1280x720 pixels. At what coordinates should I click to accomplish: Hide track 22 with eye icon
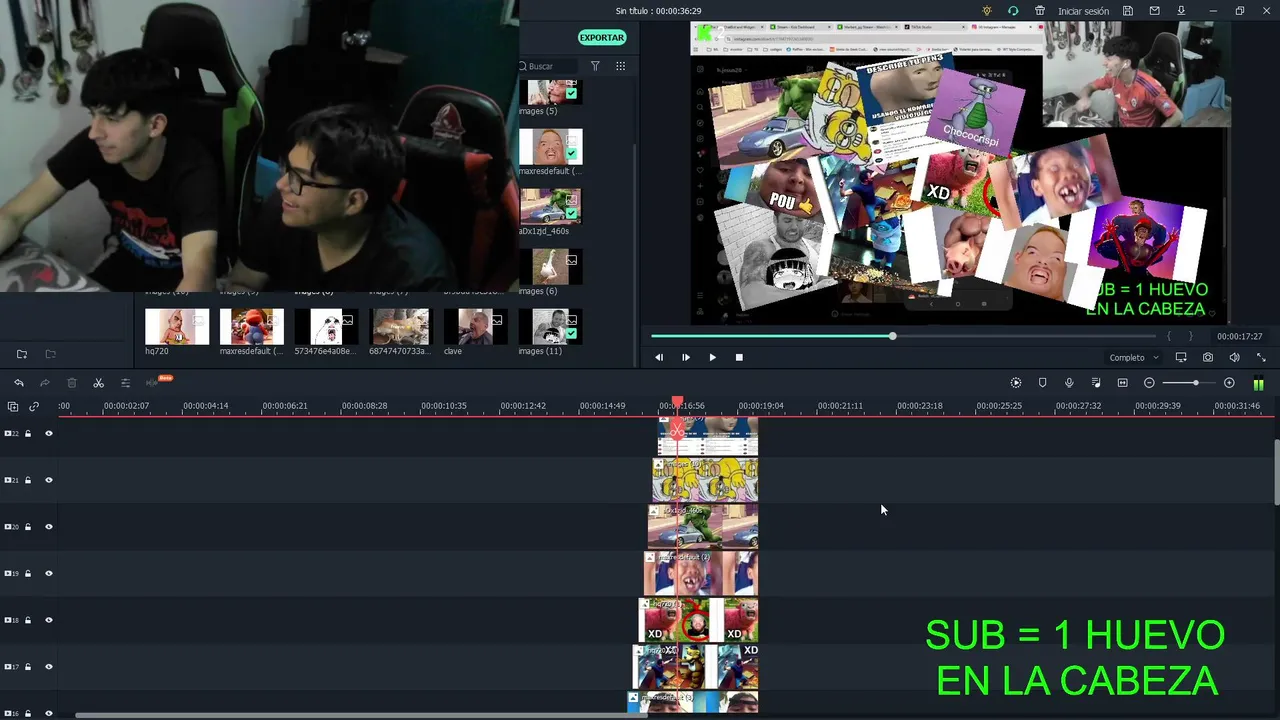coord(48,434)
